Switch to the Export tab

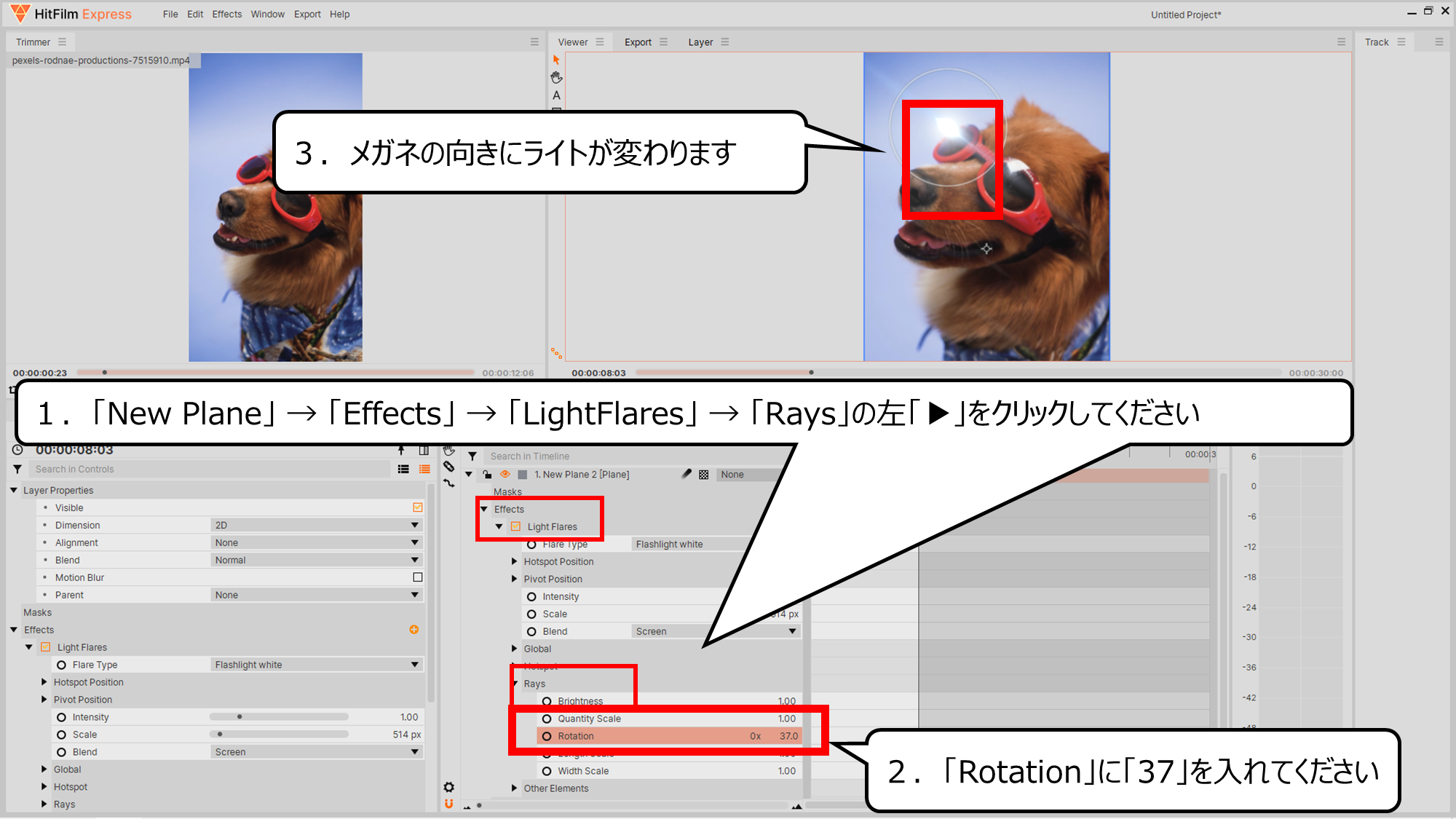tap(638, 42)
